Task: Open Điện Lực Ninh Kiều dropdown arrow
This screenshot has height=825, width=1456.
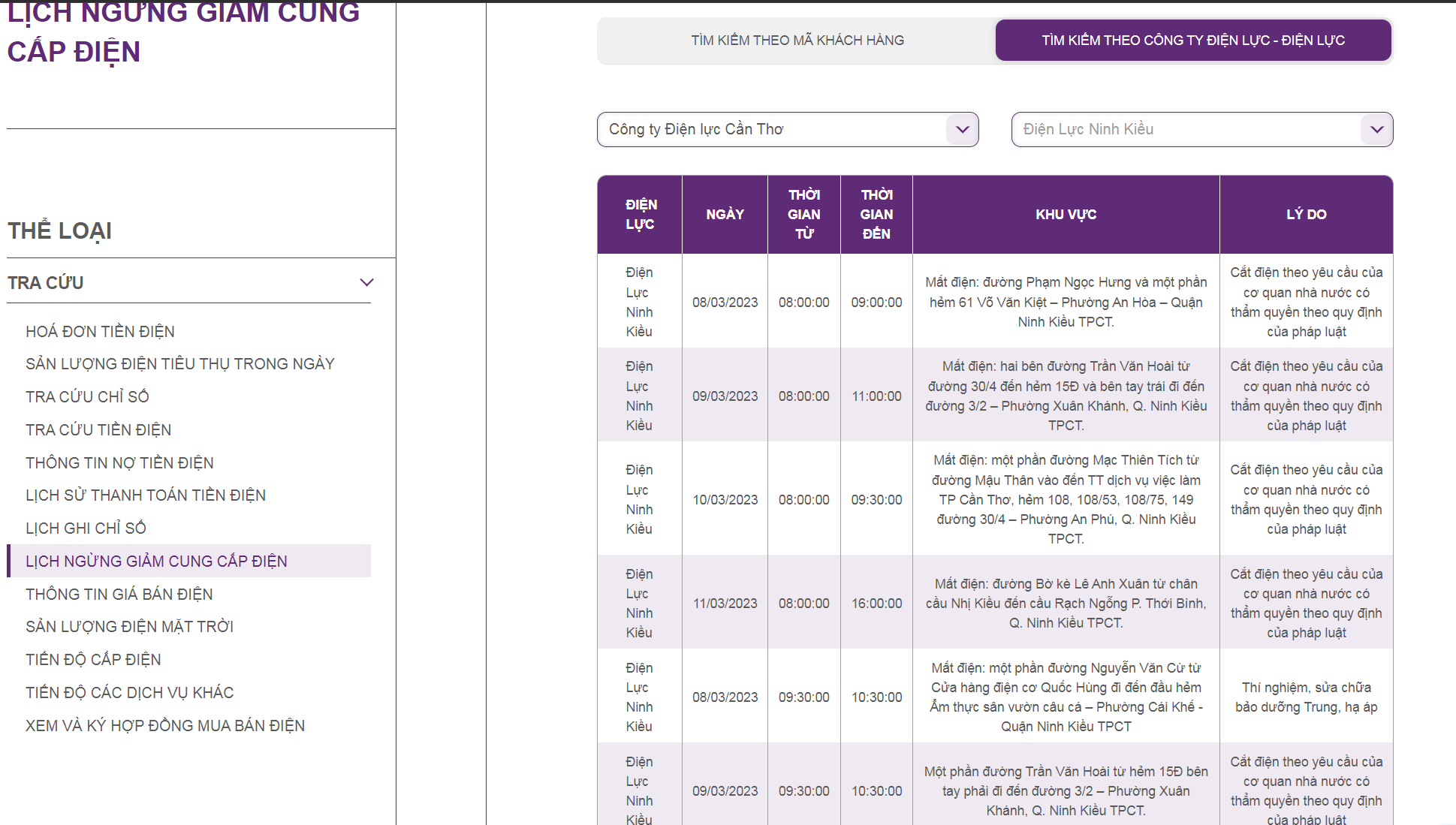Action: coord(1376,129)
